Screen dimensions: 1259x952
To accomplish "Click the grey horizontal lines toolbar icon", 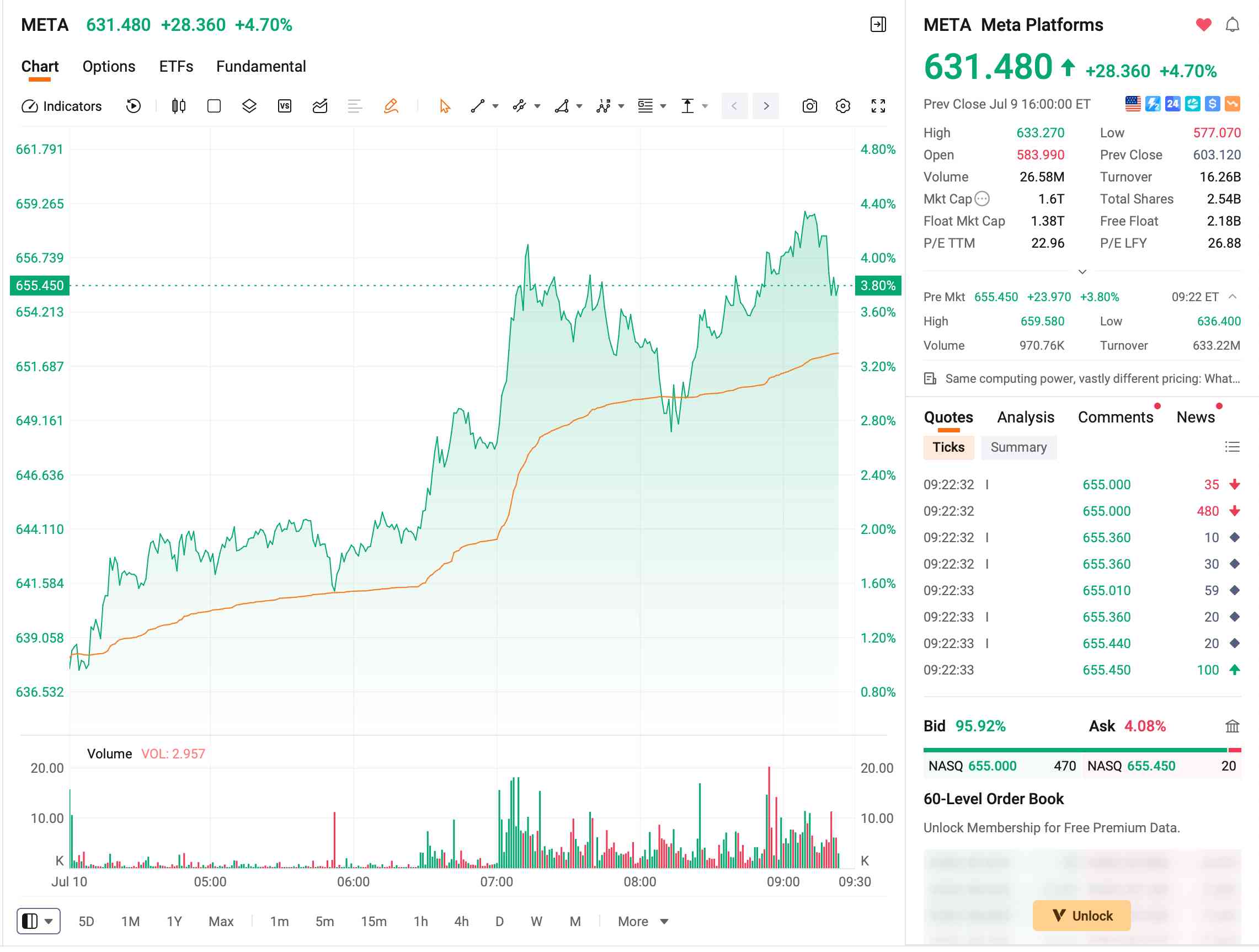I will (x=355, y=106).
